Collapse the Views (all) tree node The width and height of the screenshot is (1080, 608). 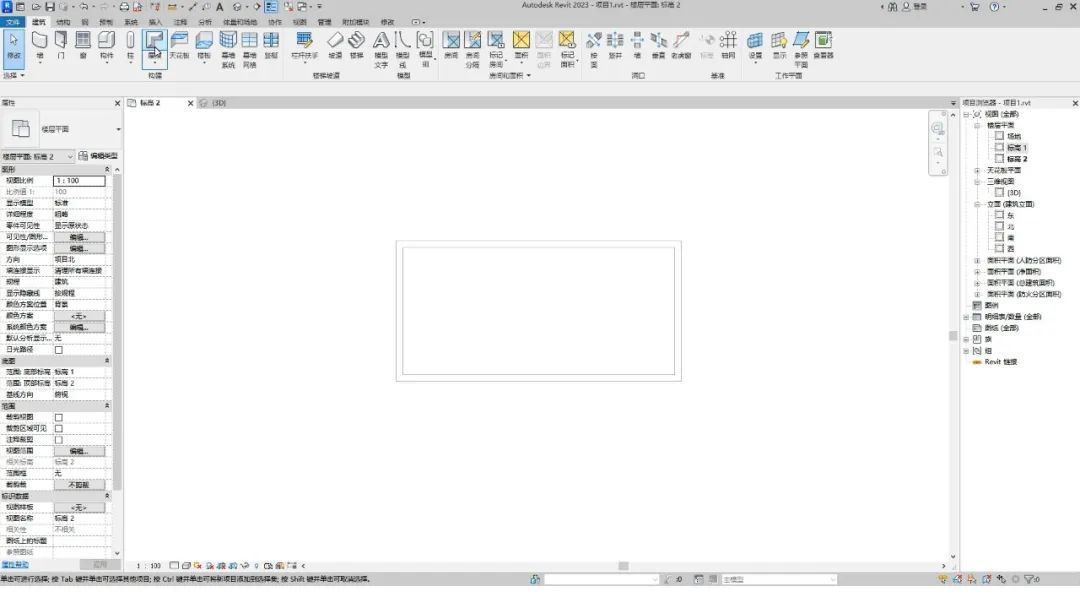pyautogui.click(x=966, y=114)
